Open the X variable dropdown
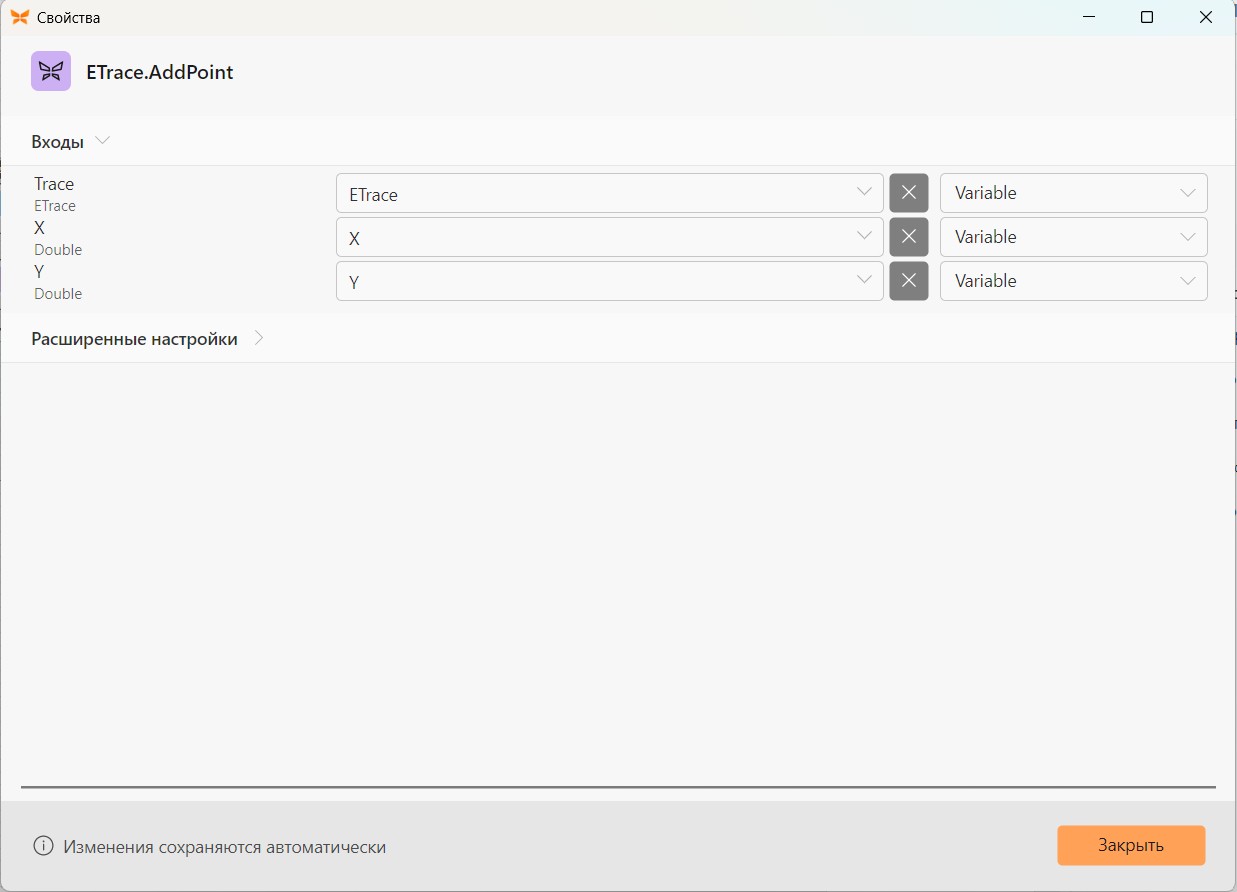 pos(609,237)
